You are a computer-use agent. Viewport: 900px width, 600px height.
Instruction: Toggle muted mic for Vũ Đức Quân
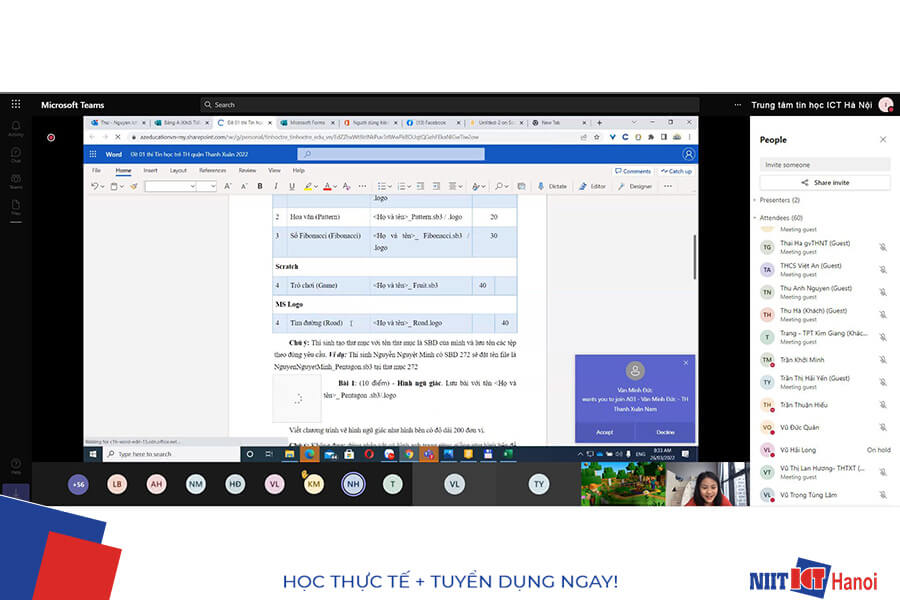pos(882,427)
